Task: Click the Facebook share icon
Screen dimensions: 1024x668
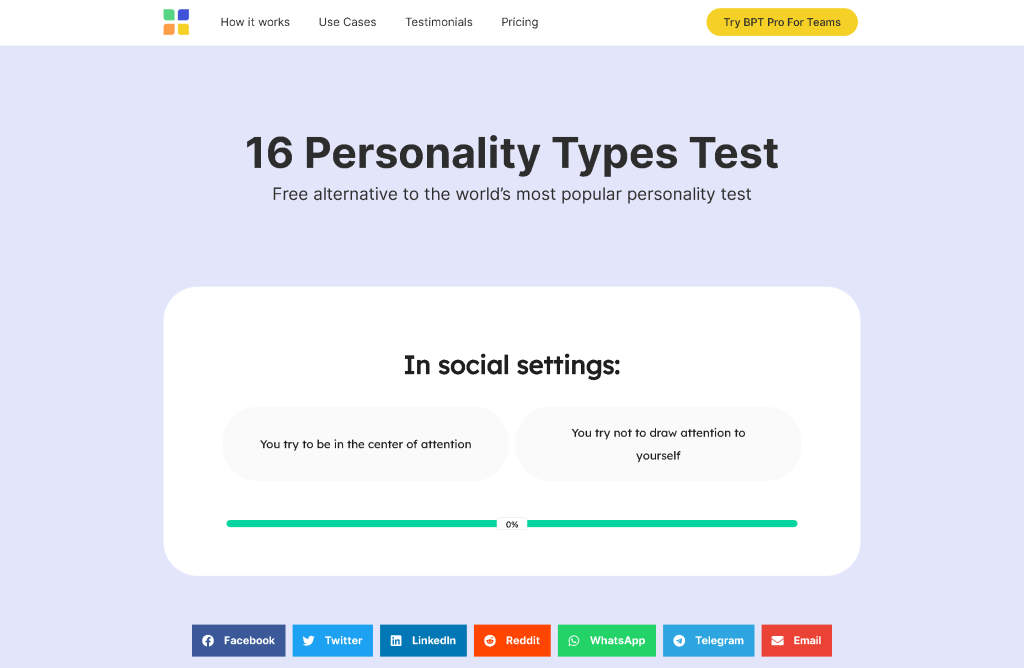Action: [208, 640]
